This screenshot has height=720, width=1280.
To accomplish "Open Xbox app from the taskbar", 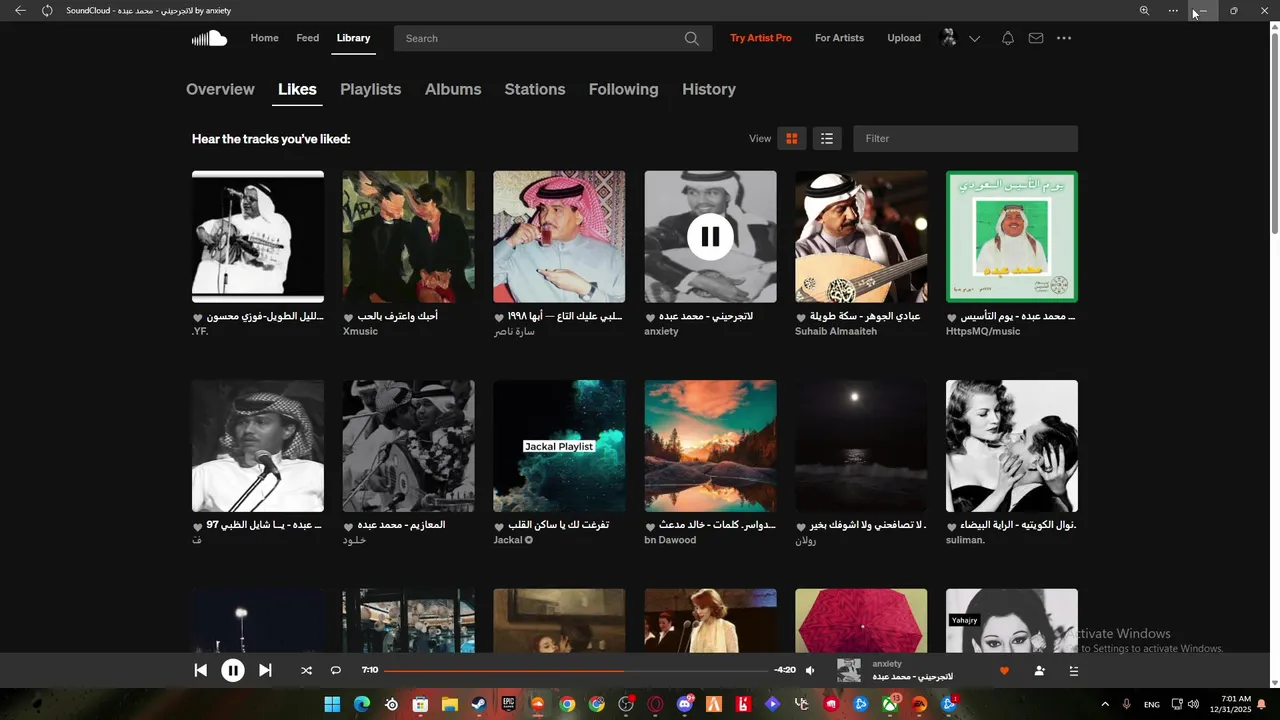I will pos(889,704).
